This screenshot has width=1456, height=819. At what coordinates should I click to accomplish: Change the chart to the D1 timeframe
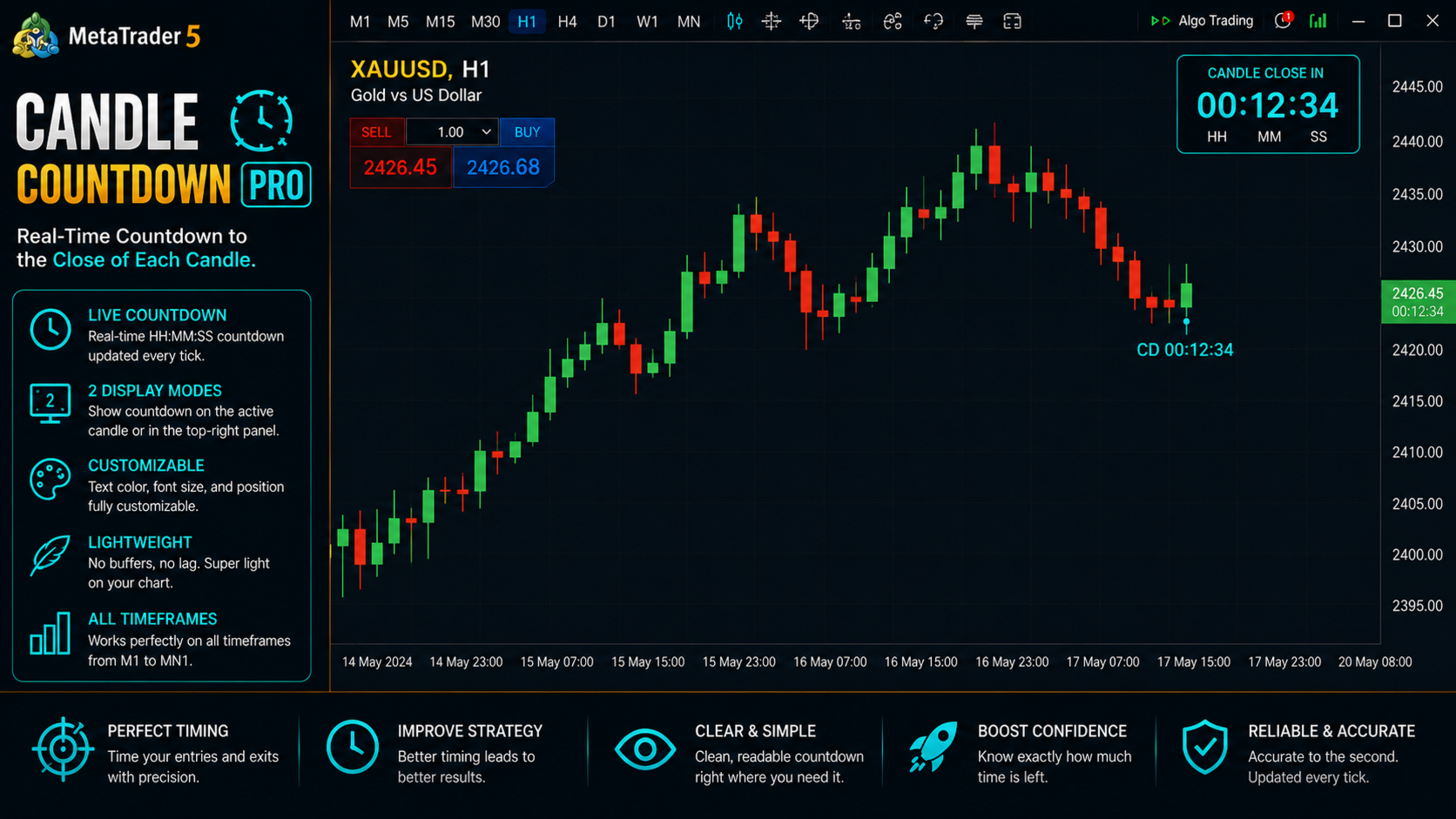[606, 22]
